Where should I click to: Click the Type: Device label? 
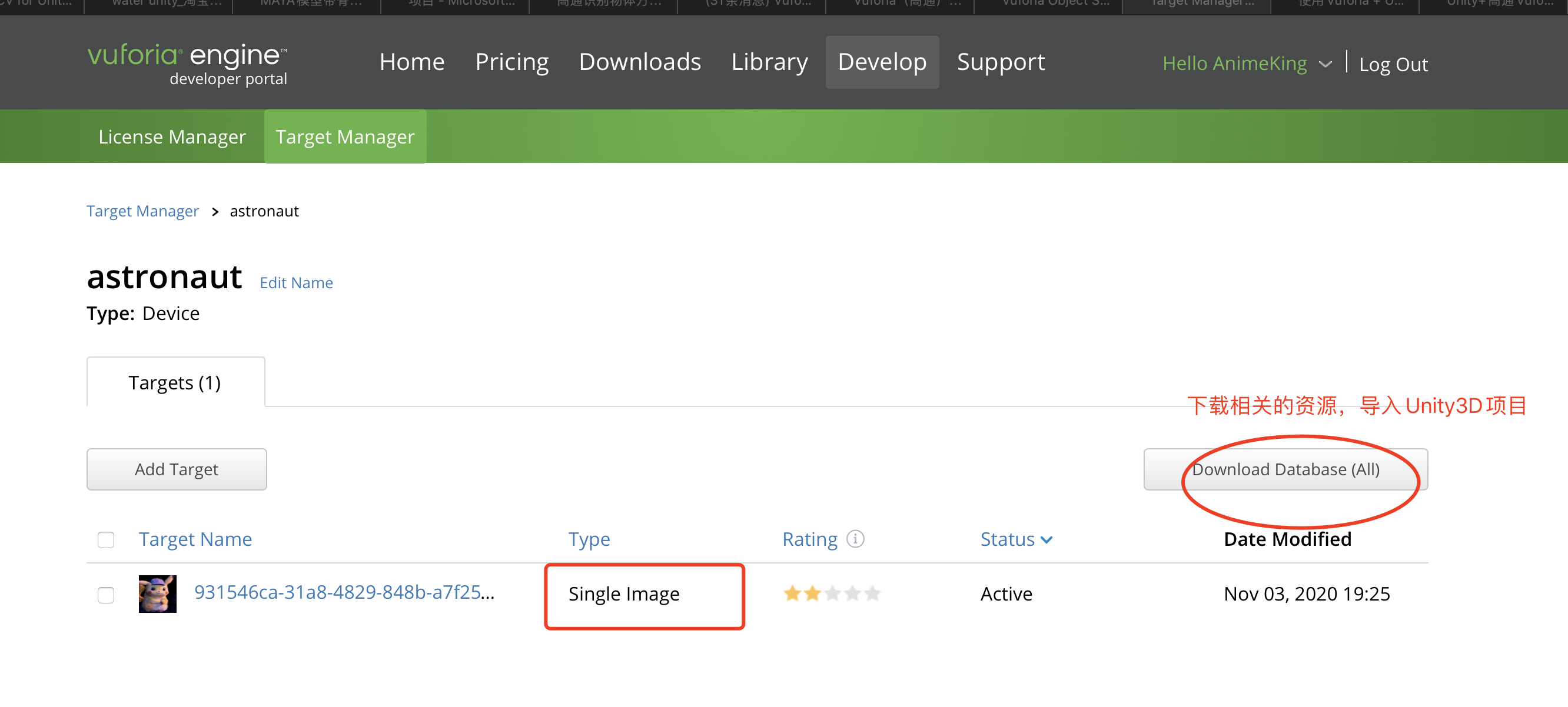[143, 314]
